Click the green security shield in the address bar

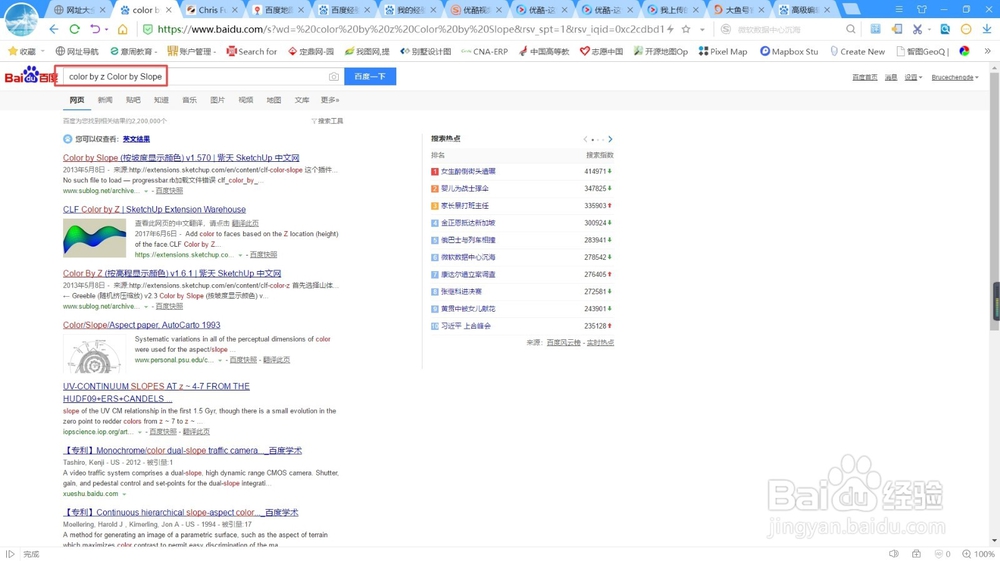[147, 29]
